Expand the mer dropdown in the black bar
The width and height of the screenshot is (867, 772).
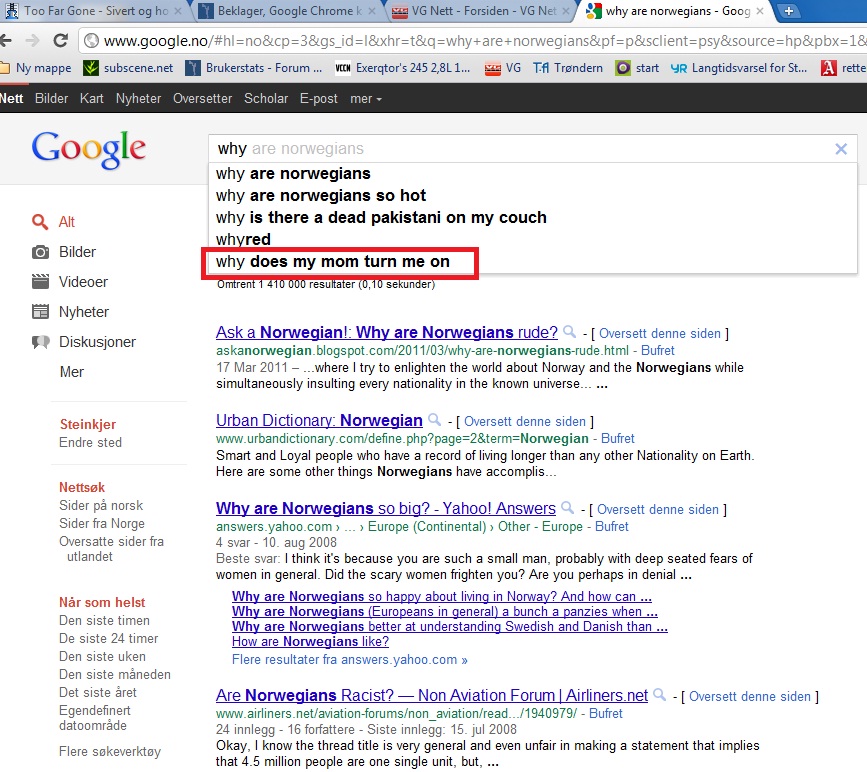pyautogui.click(x=365, y=99)
